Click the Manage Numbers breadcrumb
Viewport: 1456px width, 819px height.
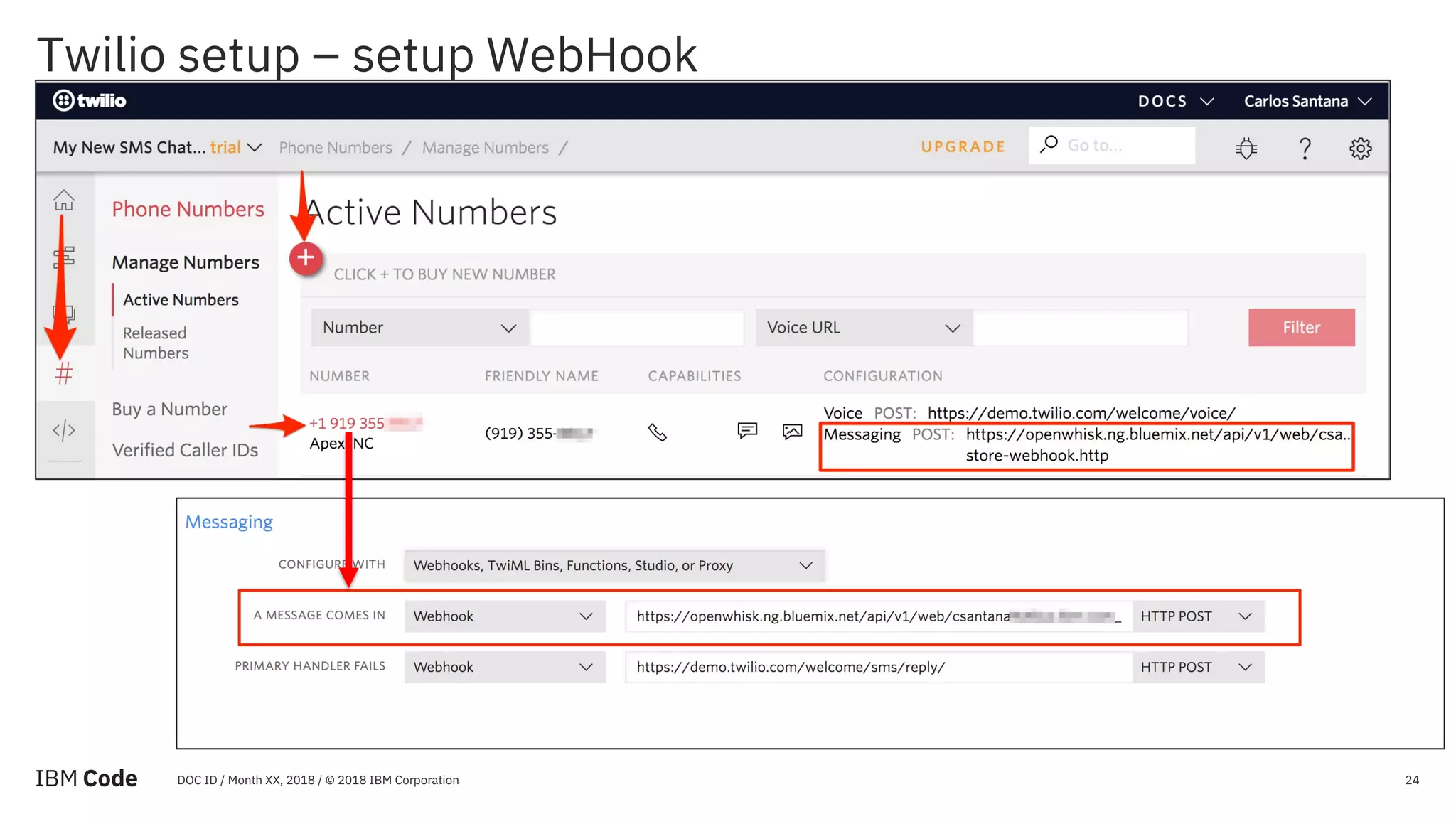tap(486, 147)
